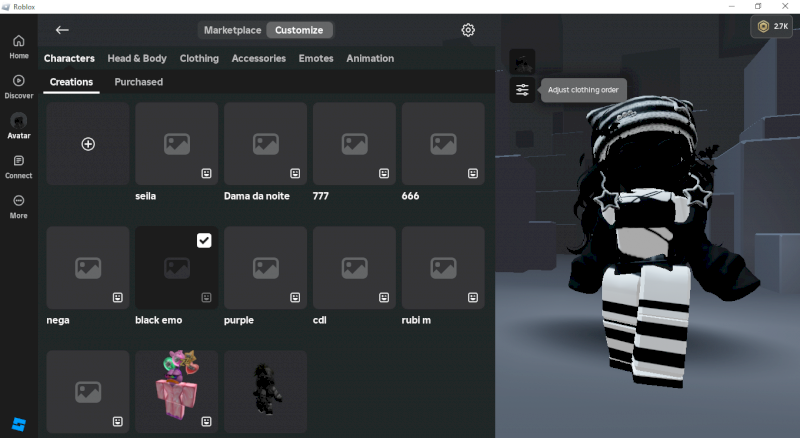This screenshot has height=438, width=800.
Task: Select the Animation category
Action: click(x=370, y=59)
